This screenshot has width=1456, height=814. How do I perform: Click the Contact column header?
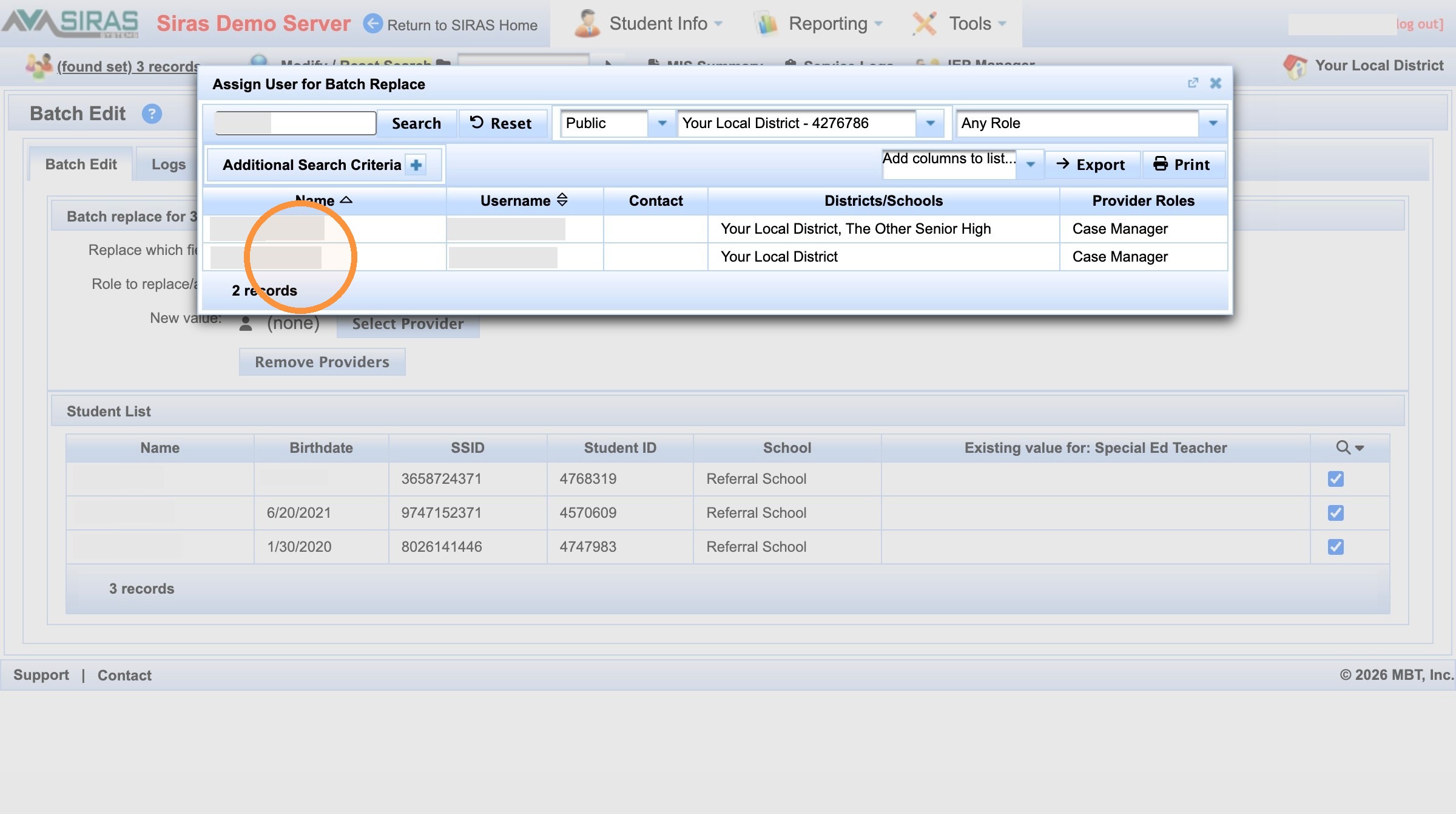click(x=656, y=201)
